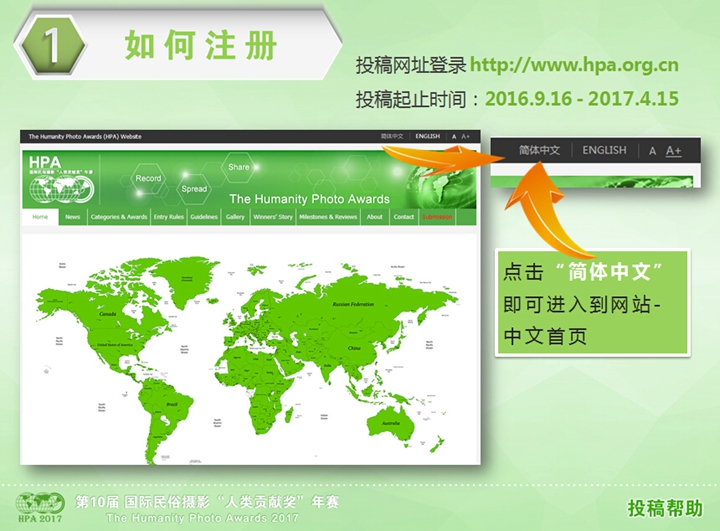
Task: Open the Contact menu item
Action: pos(404,217)
